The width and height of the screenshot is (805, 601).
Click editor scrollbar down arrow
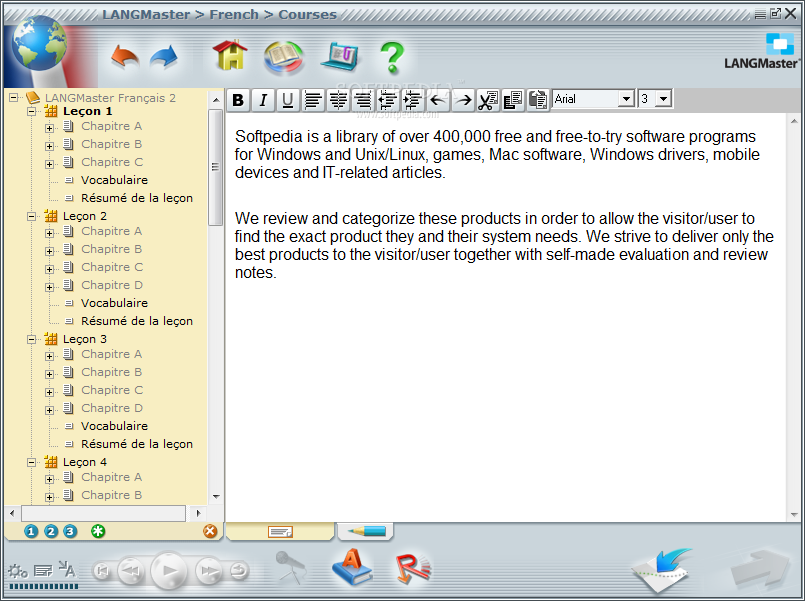[x=794, y=515]
